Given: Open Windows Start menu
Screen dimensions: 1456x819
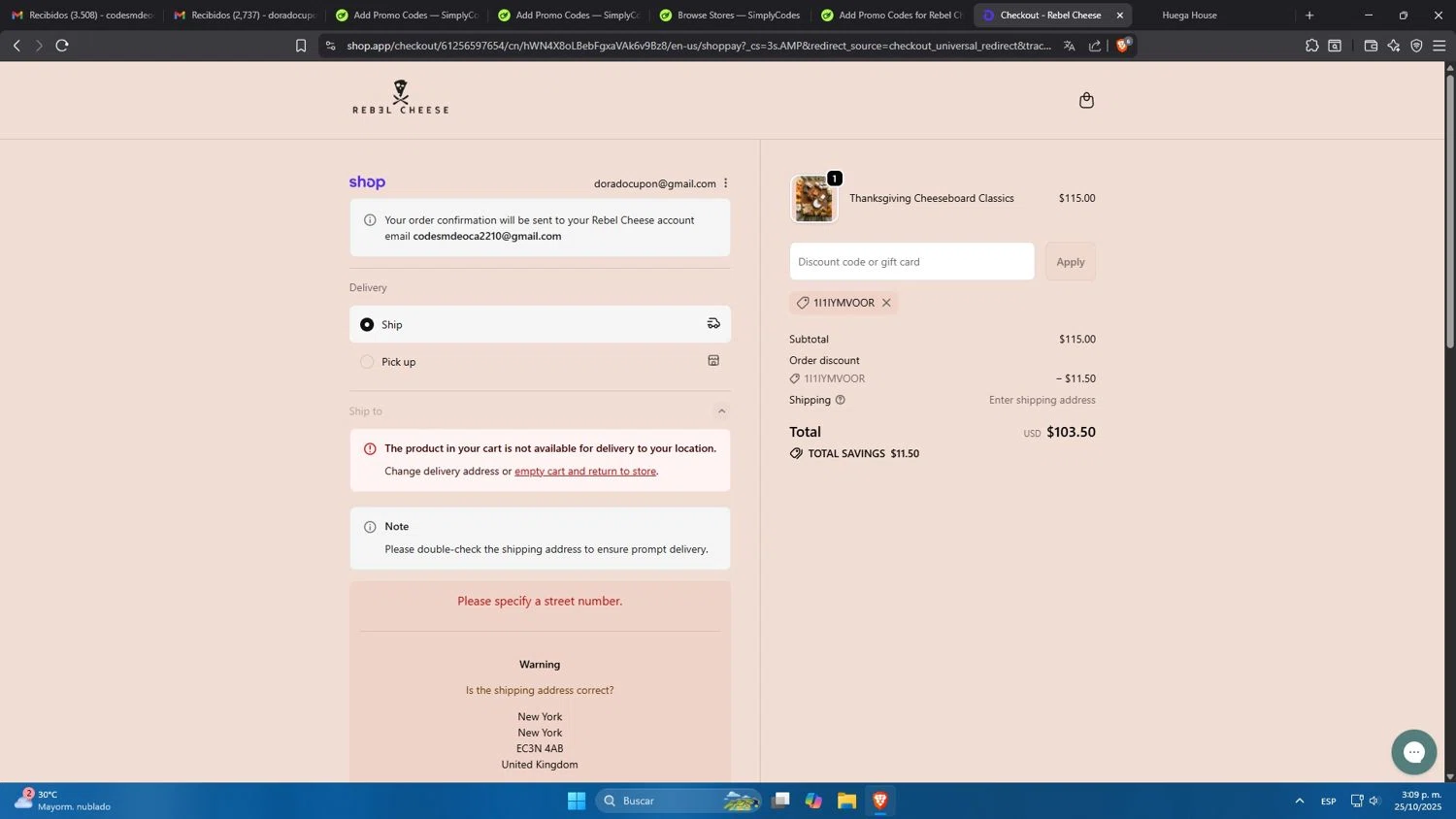Looking at the screenshot, I should (577, 801).
